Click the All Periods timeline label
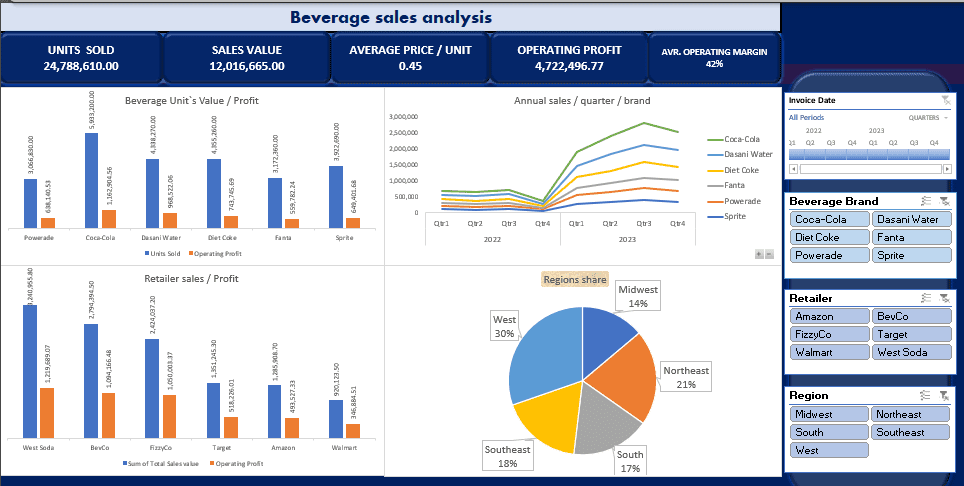 click(806, 117)
